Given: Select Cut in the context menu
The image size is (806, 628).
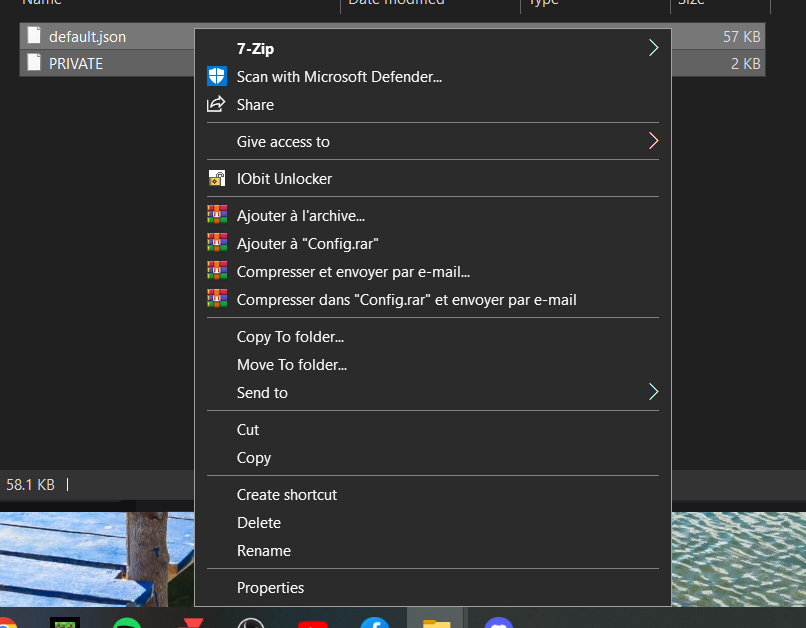Looking at the screenshot, I should tap(433, 430).
